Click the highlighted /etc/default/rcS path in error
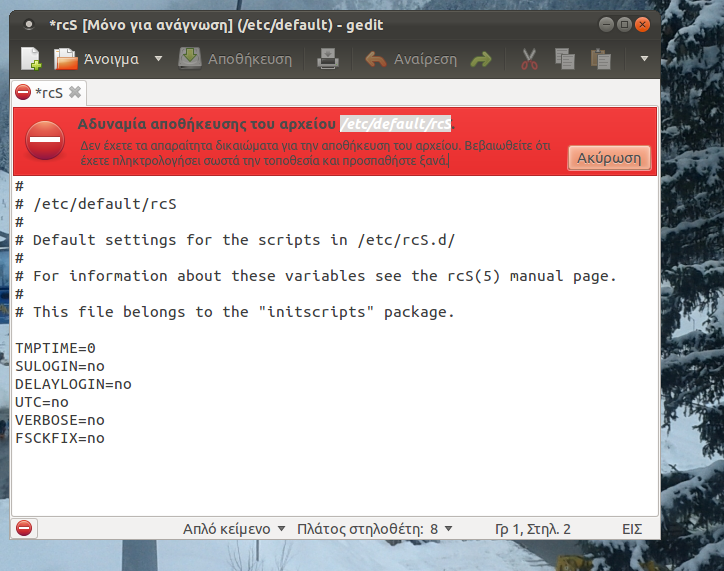This screenshot has height=571, width=724. click(x=395, y=124)
